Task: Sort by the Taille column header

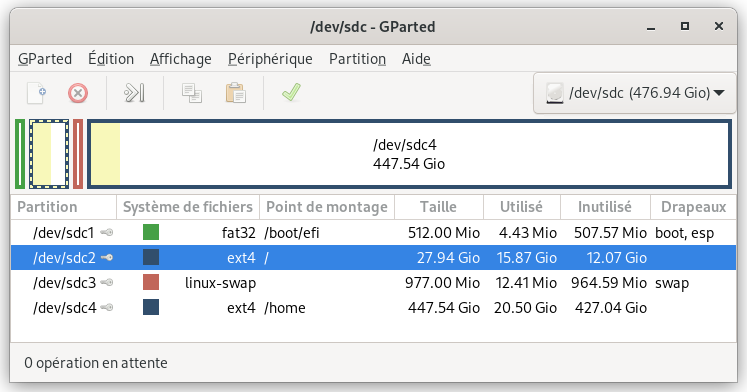Action: pos(439,207)
